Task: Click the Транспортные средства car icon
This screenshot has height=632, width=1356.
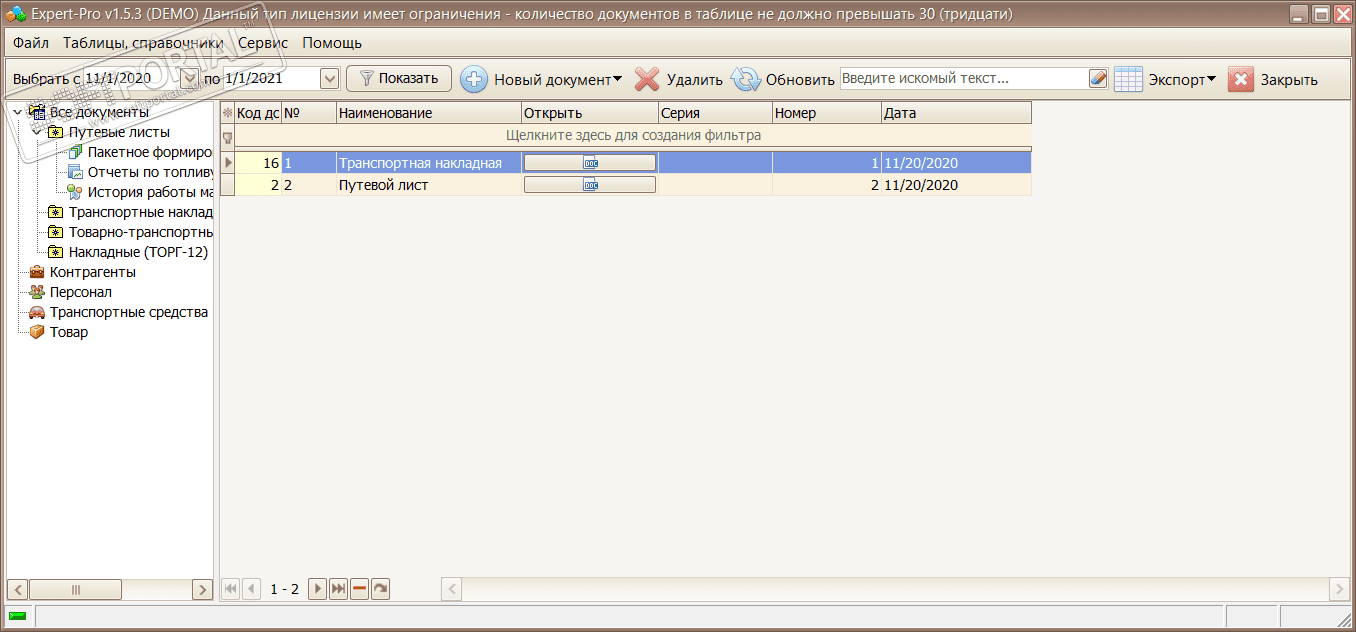Action: (x=37, y=312)
